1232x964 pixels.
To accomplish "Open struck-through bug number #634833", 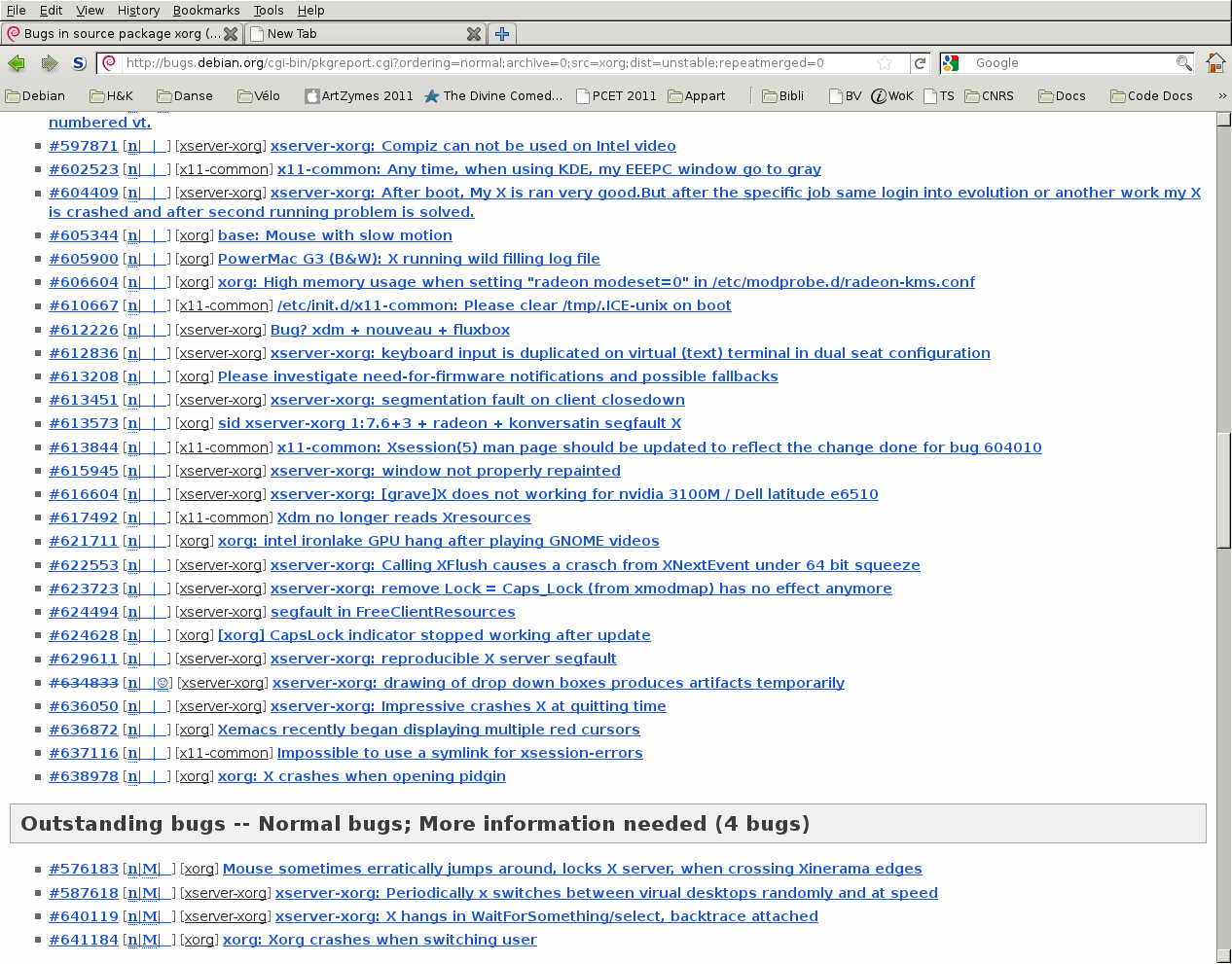I will click(84, 683).
